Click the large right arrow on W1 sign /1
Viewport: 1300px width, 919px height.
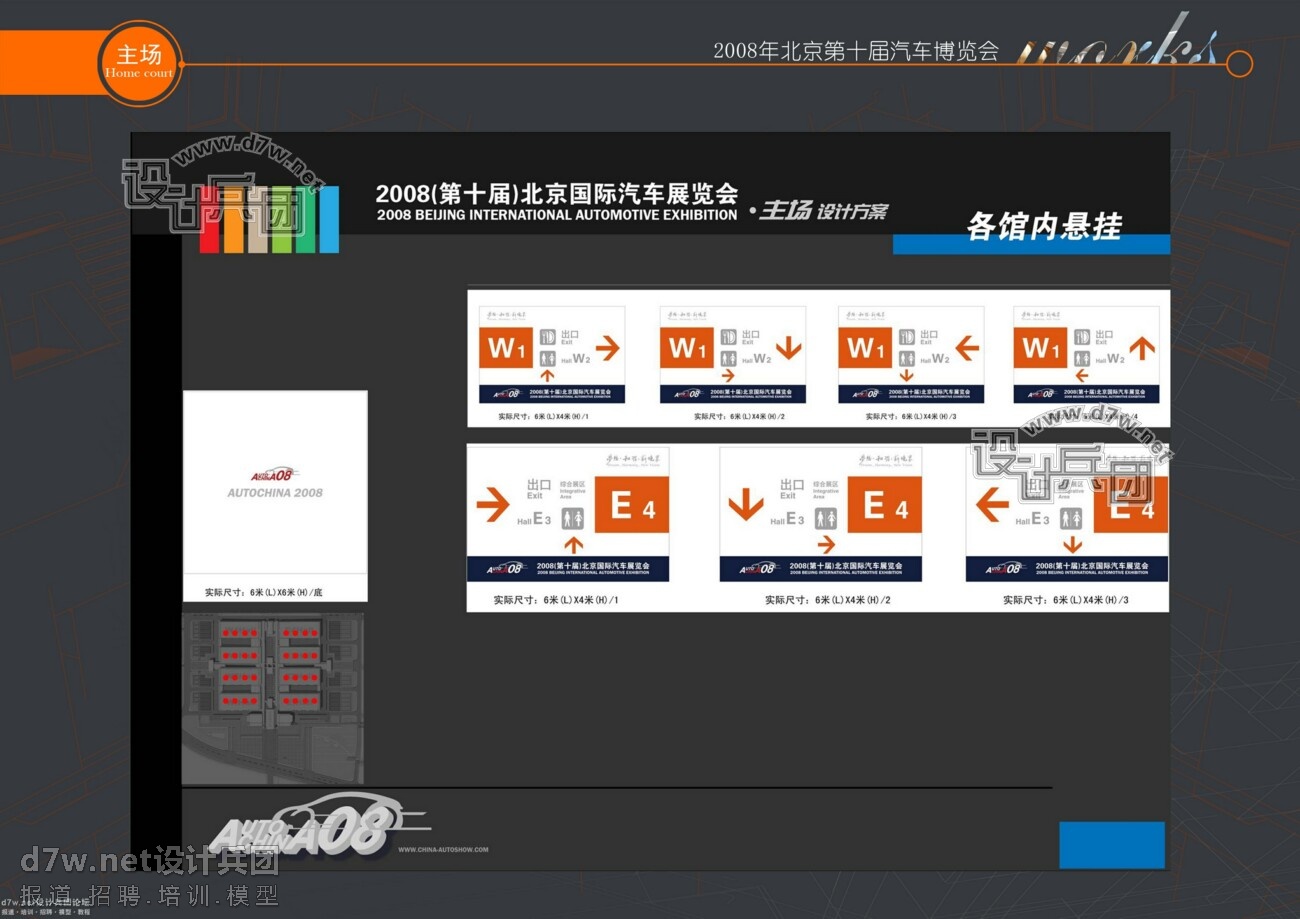click(608, 347)
